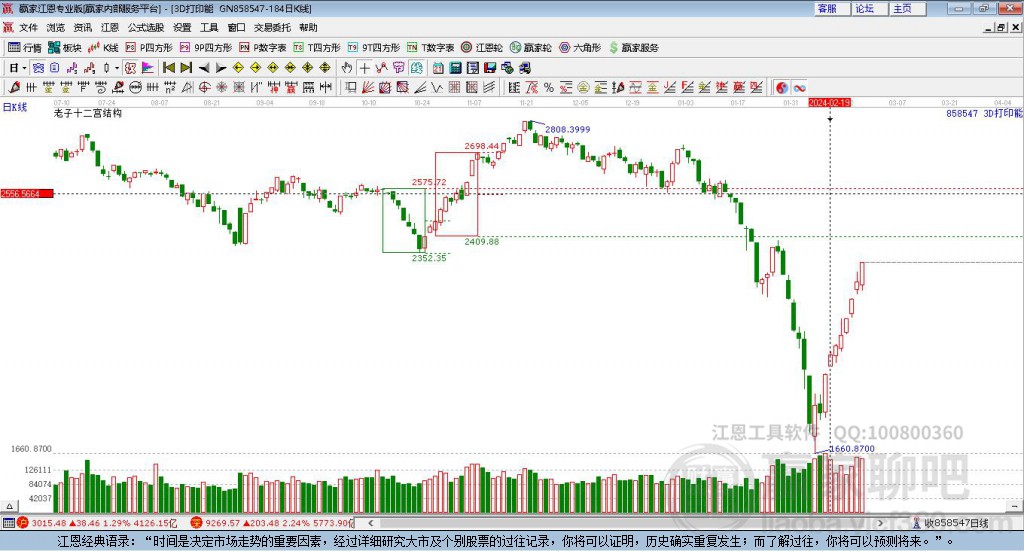Launch the 江恩轮 Gann wheel
The height and width of the screenshot is (551, 1024).
click(482, 48)
